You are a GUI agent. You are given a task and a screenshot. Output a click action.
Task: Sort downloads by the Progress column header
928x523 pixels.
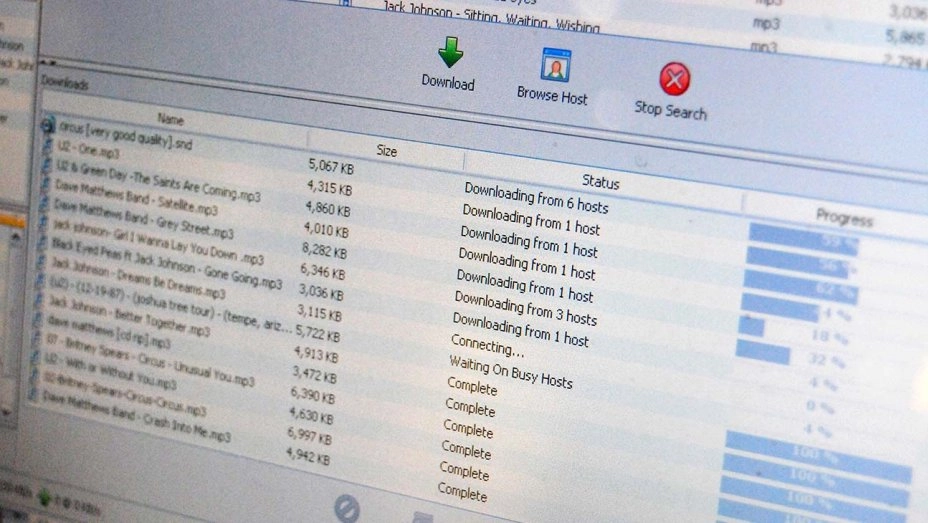click(x=844, y=217)
